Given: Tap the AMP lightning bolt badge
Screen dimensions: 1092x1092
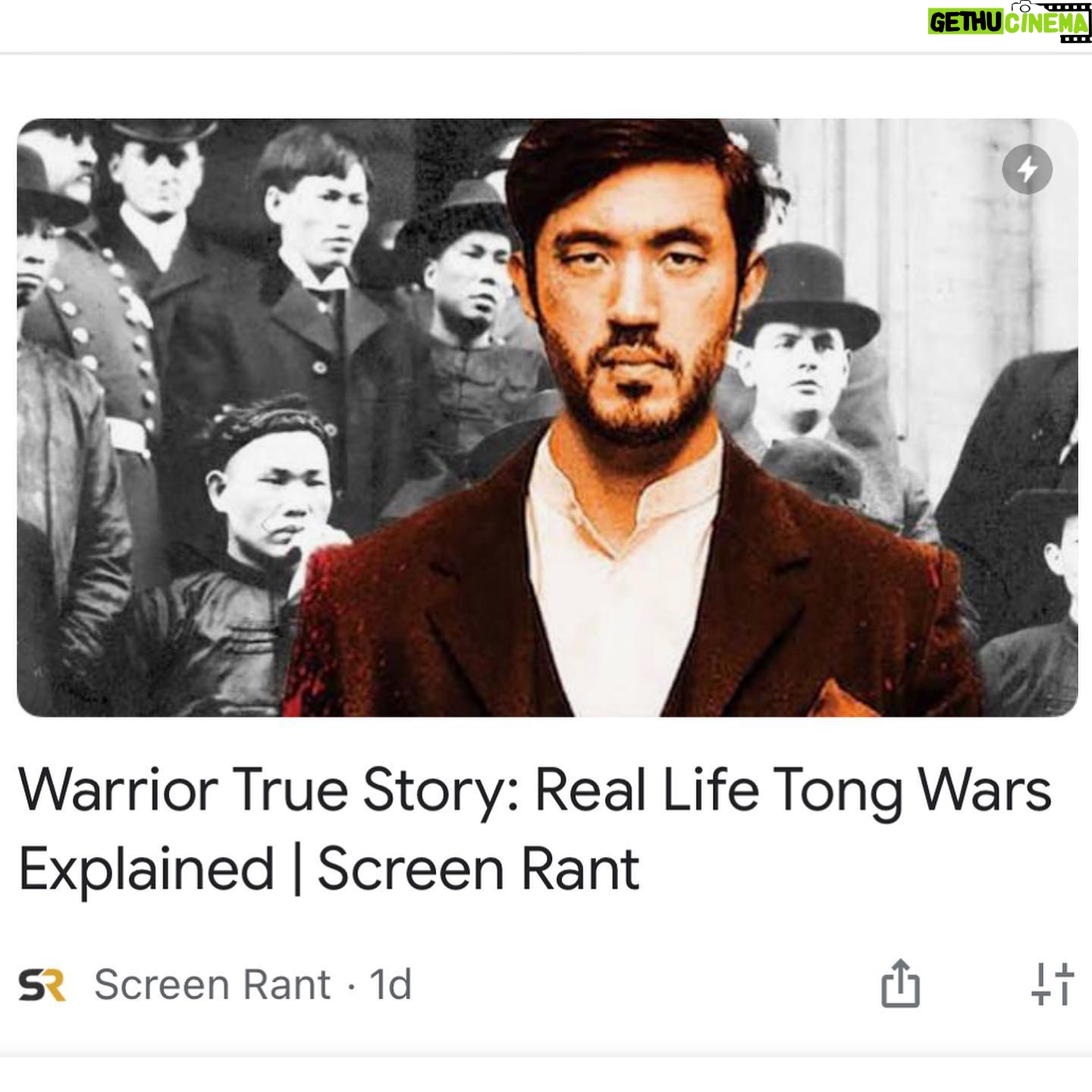Looking at the screenshot, I should [x=1027, y=169].
